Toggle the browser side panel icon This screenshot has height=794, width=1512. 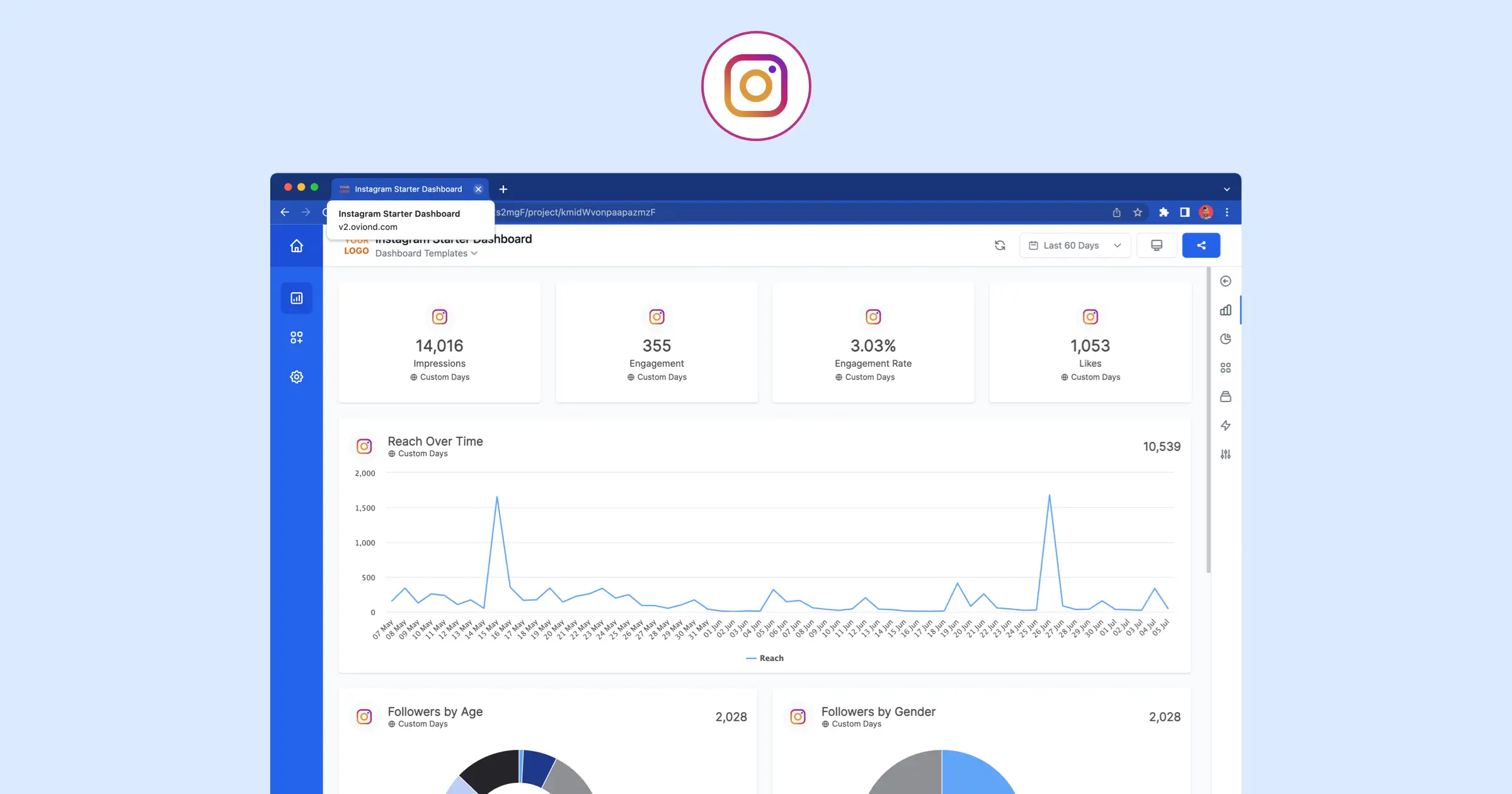point(1185,212)
